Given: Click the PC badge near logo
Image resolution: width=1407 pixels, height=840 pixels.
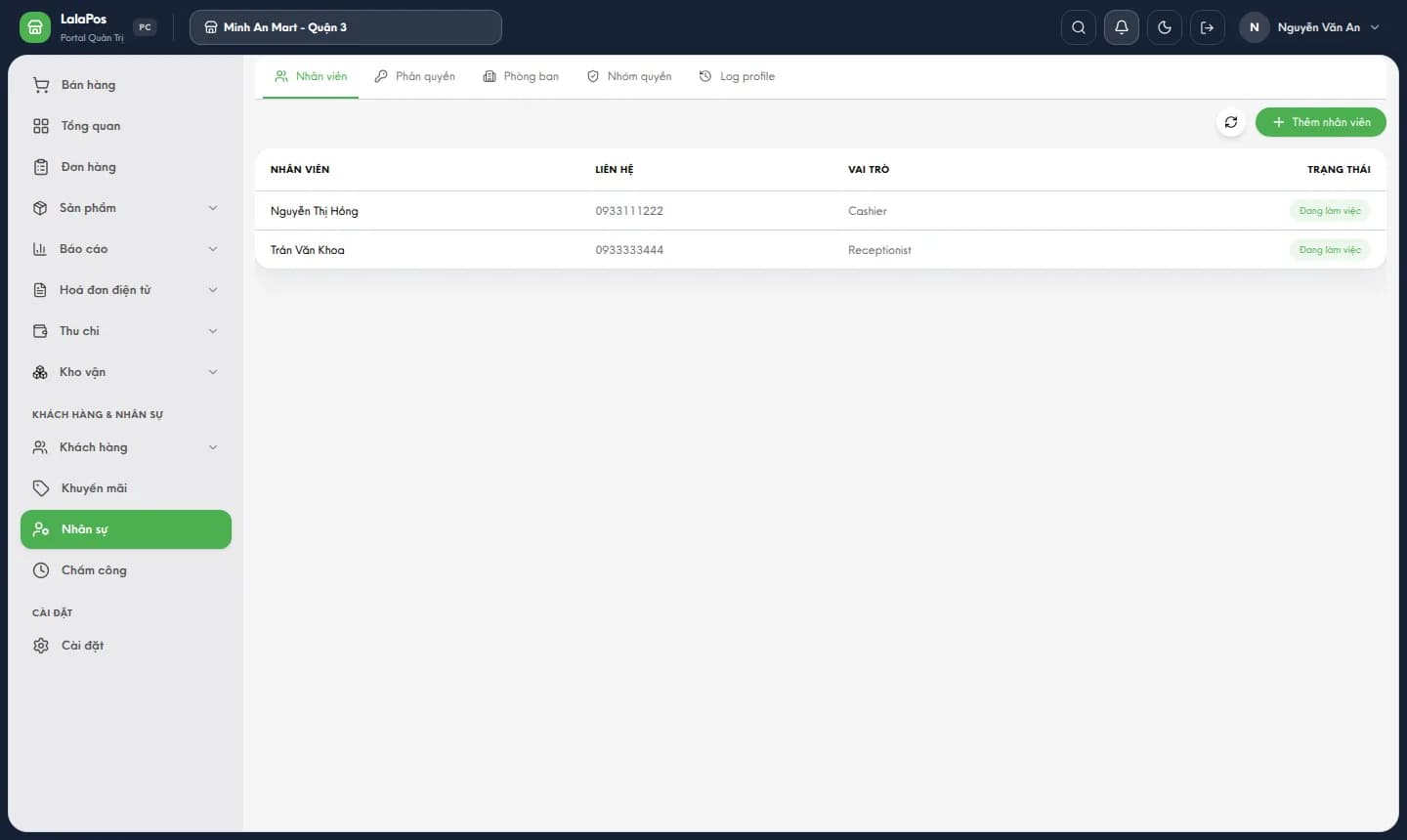Looking at the screenshot, I should point(145,27).
